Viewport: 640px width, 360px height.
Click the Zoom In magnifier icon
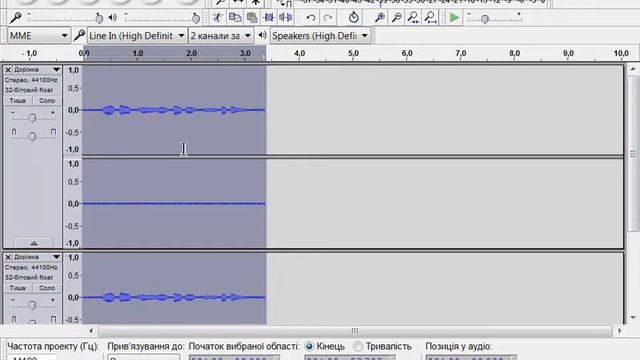point(380,18)
